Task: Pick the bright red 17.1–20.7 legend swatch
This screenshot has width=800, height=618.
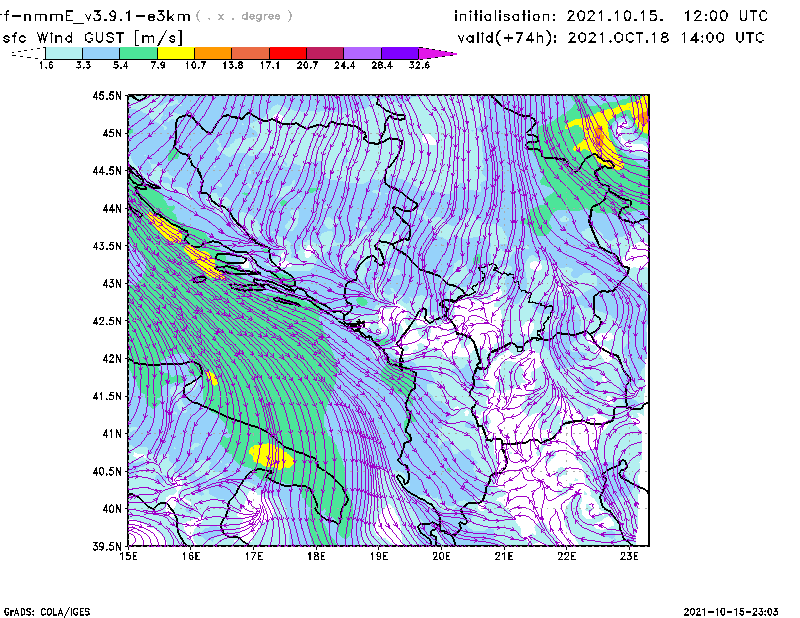Action: [287, 53]
